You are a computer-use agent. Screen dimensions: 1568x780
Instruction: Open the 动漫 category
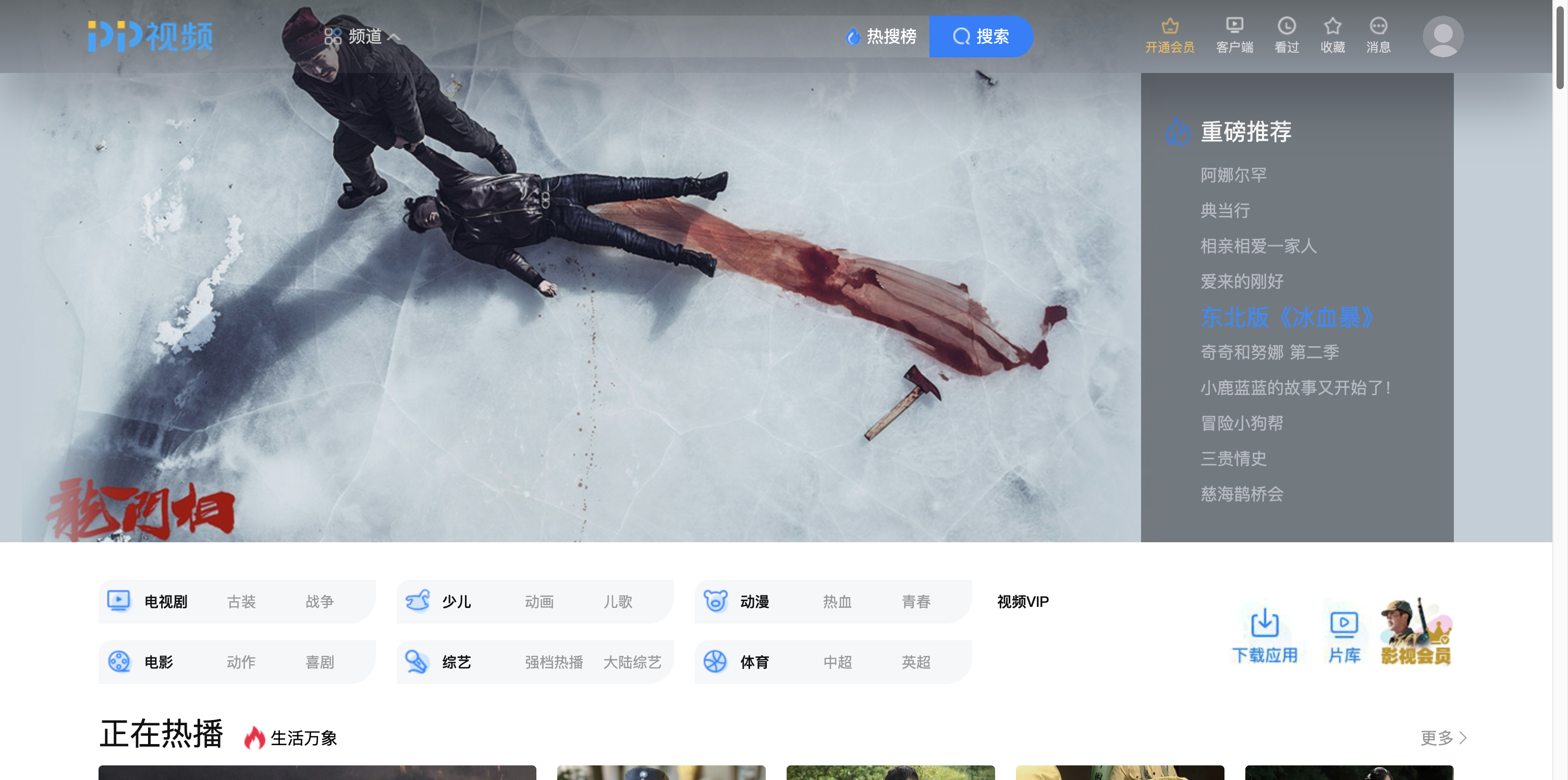pos(754,602)
